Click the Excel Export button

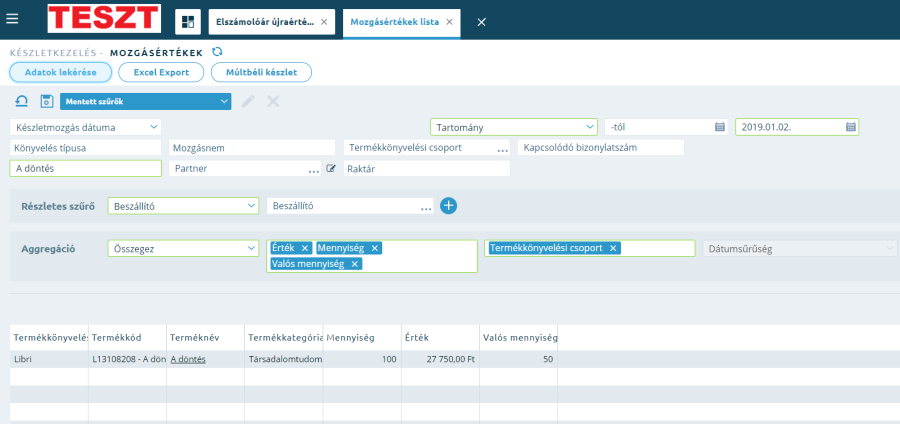(161, 72)
